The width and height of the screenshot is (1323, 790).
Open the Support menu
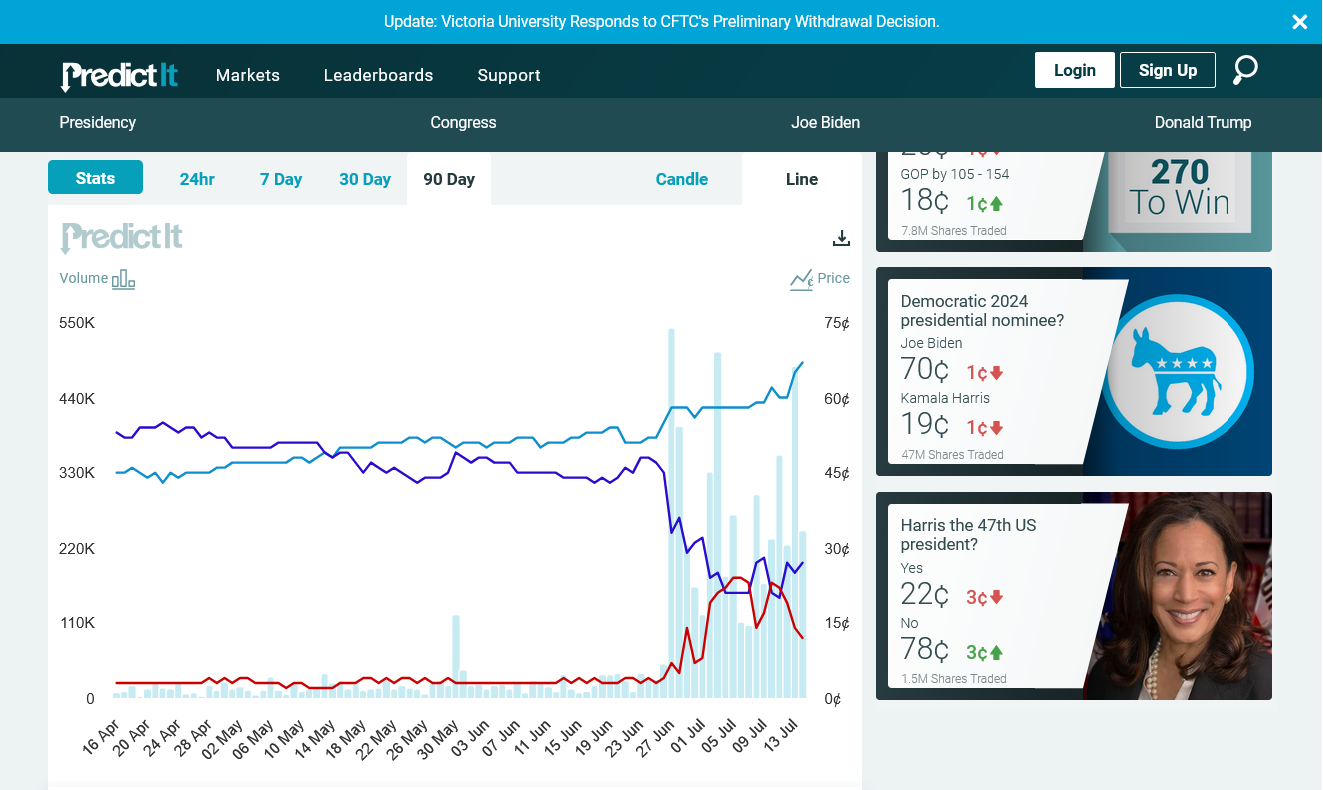(509, 75)
